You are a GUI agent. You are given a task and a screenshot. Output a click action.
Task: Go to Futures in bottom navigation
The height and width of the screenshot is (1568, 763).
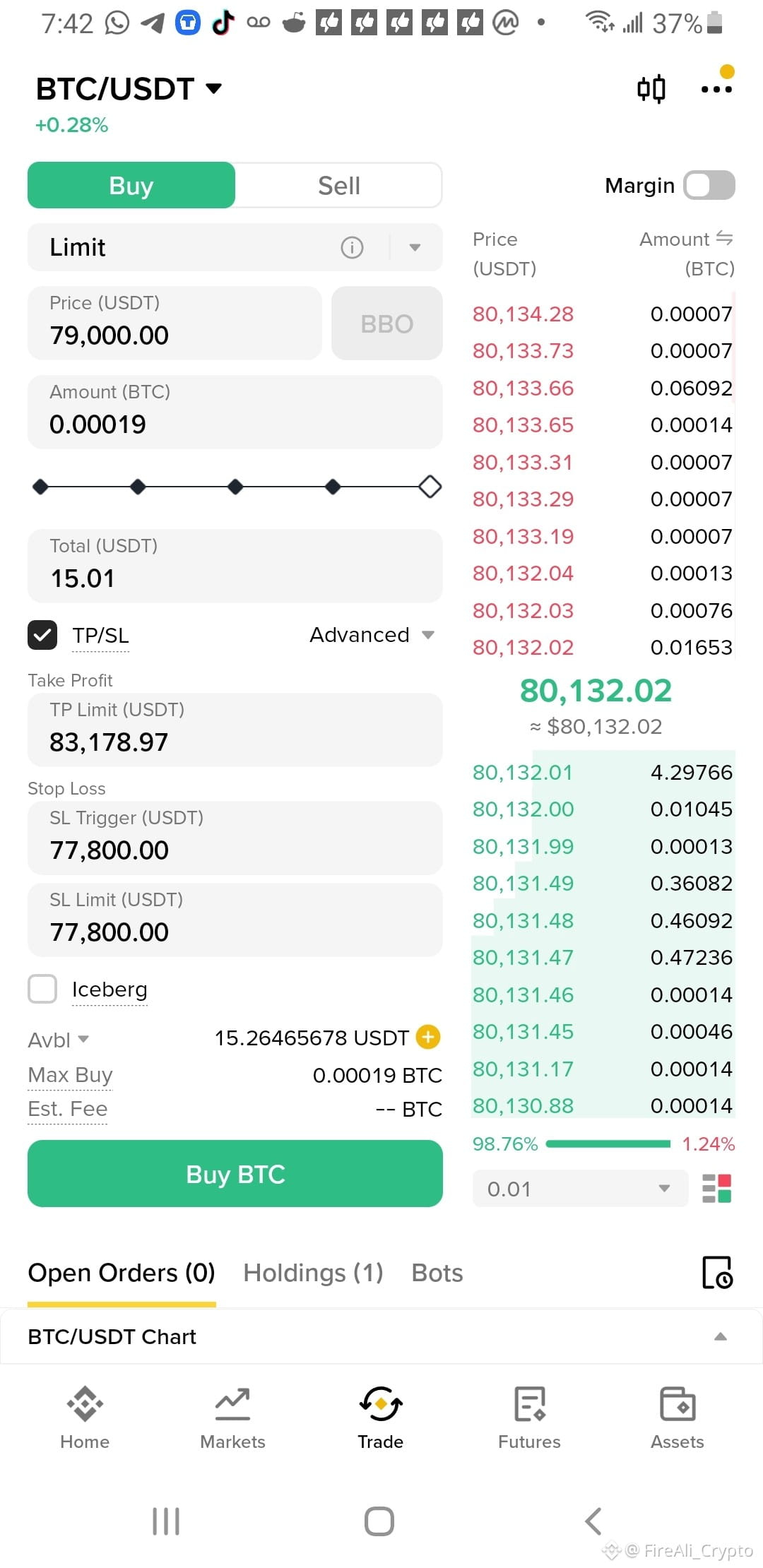[529, 1418]
